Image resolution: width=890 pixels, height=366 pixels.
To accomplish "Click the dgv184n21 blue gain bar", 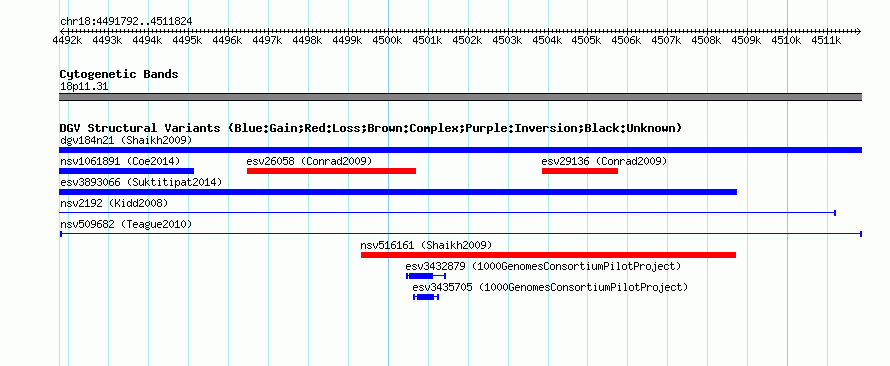I will tap(460, 150).
